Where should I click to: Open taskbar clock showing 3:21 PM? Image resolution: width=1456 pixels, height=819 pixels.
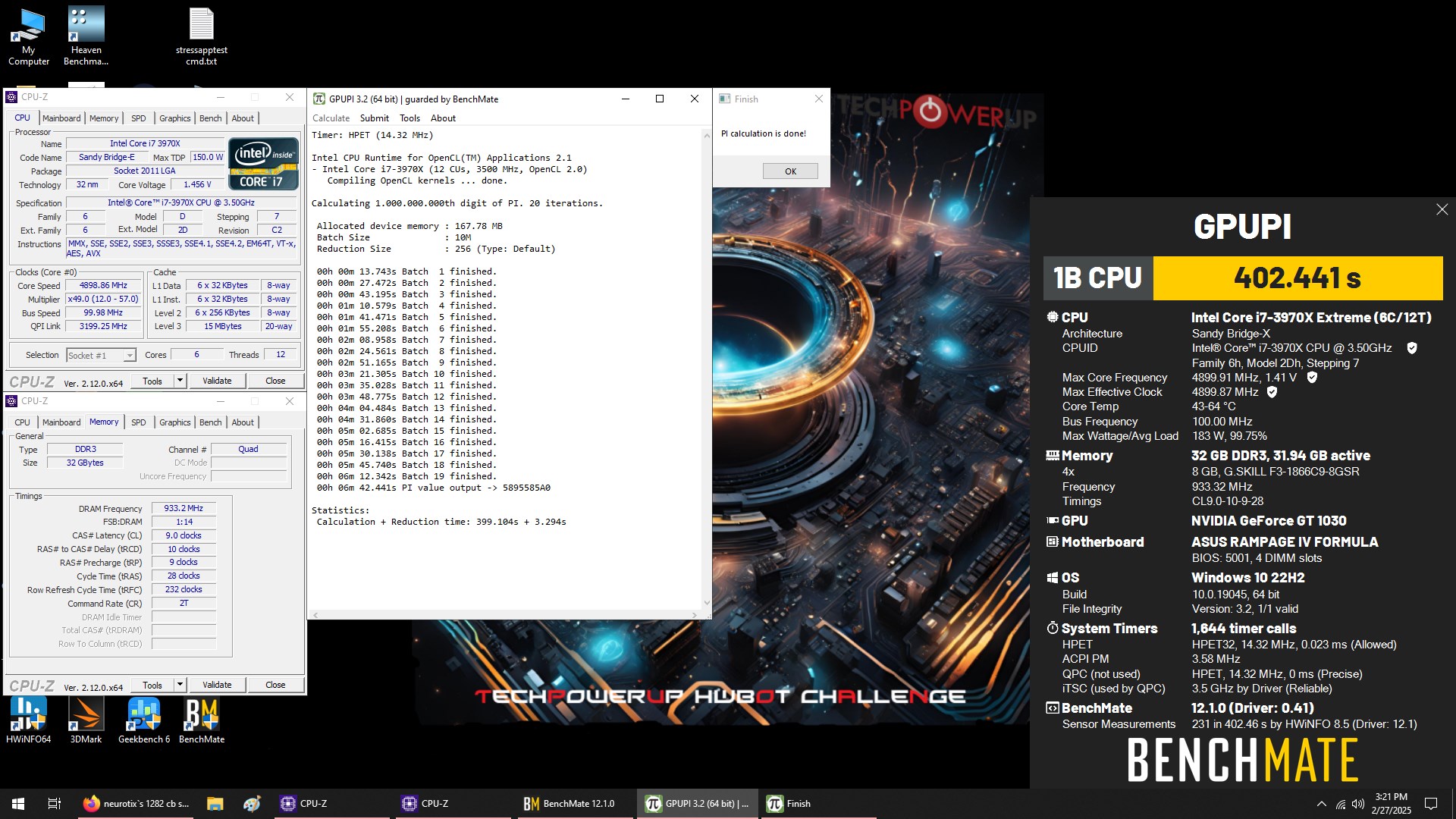[1391, 804]
